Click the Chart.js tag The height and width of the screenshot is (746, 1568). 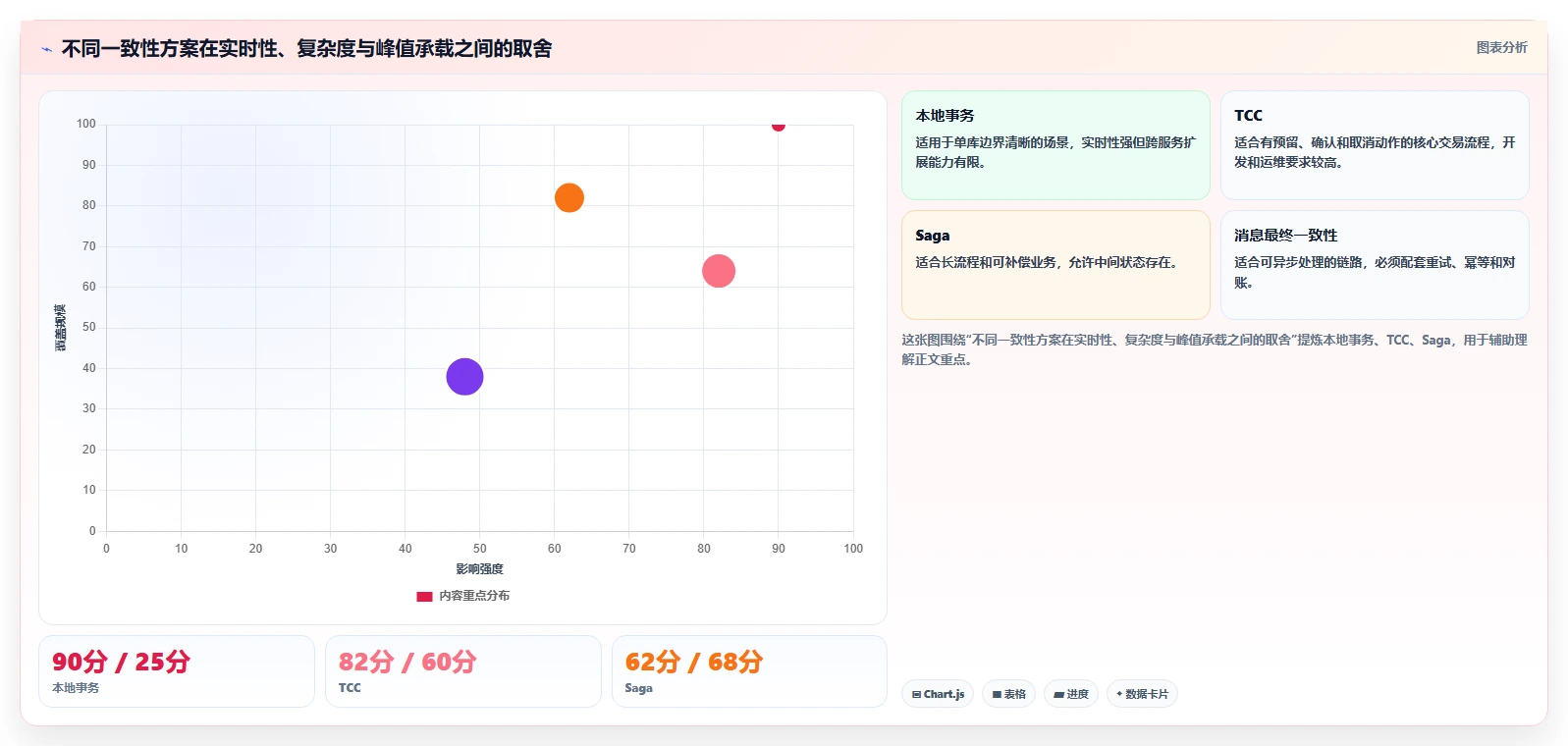tap(938, 694)
